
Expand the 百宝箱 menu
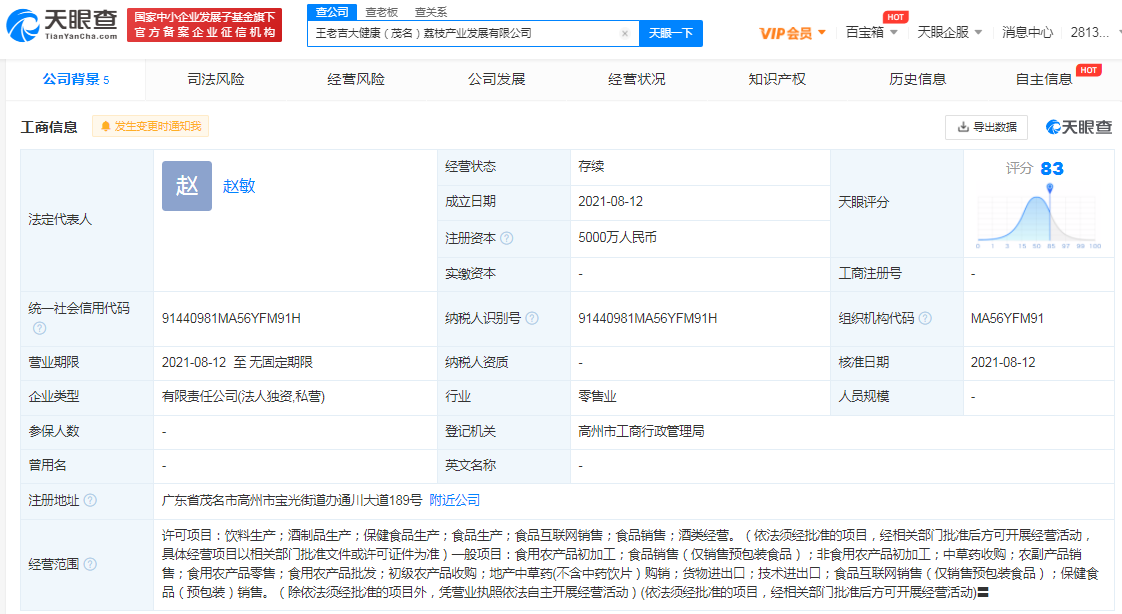(x=872, y=33)
